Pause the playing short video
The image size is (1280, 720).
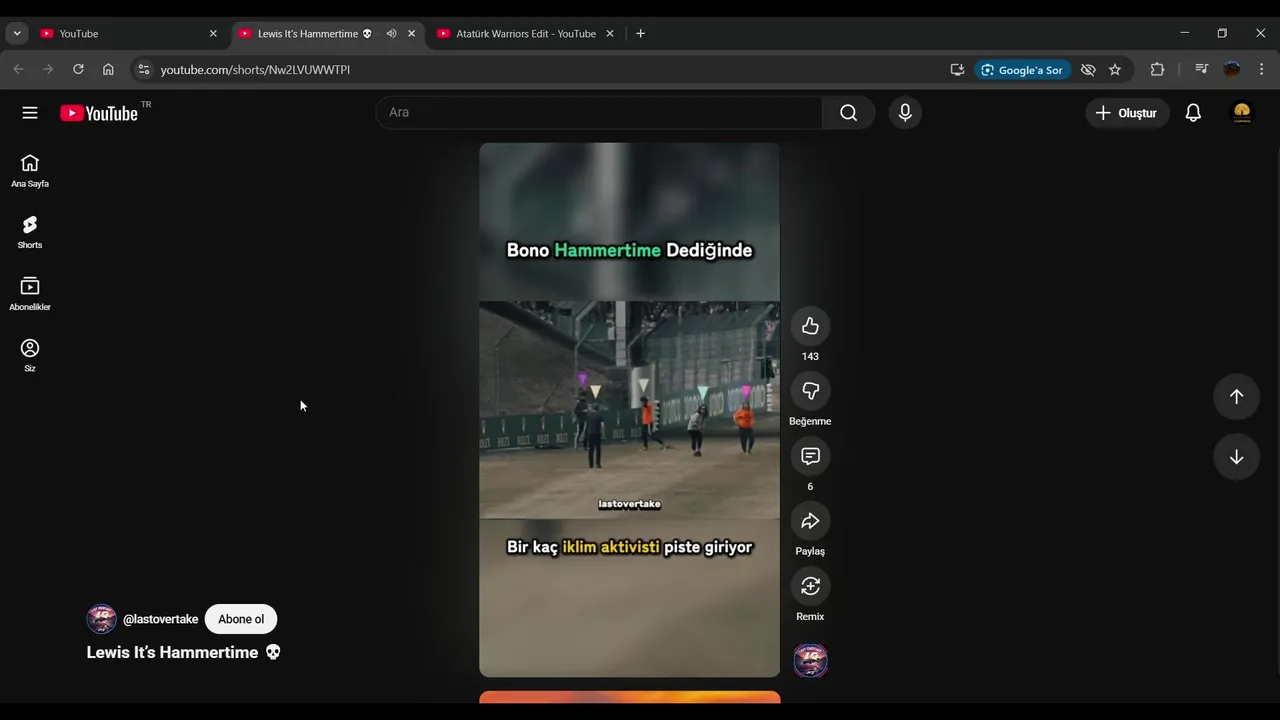(x=629, y=410)
